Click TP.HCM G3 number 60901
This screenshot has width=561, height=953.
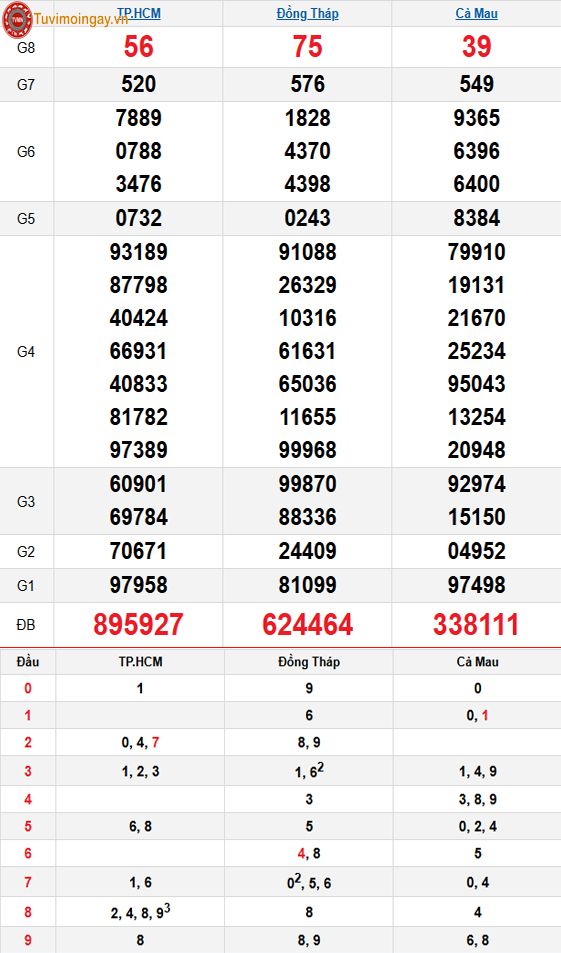[139, 484]
